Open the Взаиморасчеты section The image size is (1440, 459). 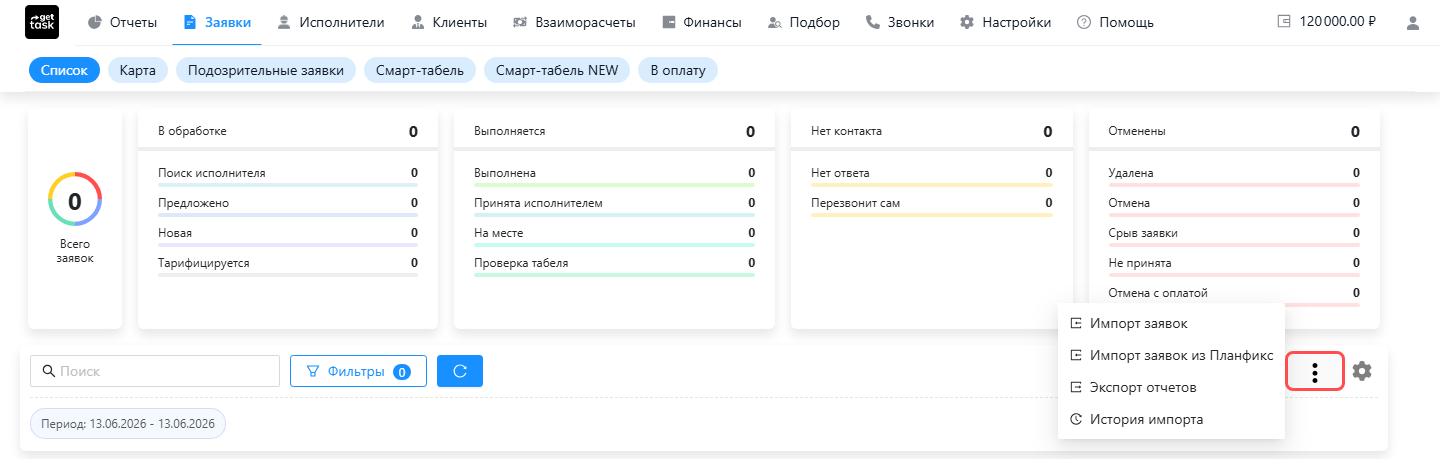click(575, 22)
